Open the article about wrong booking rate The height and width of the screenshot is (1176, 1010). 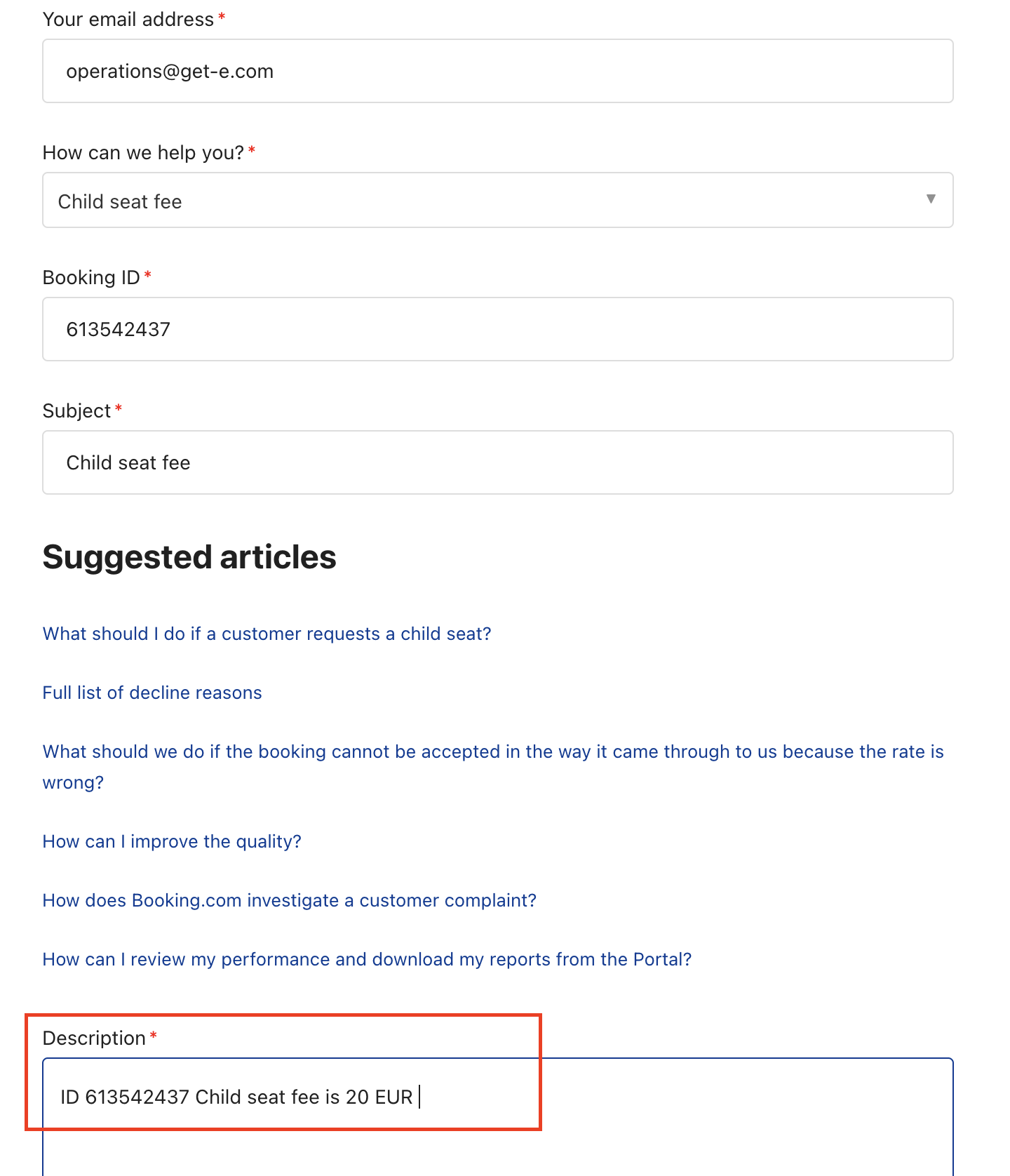pos(493,767)
